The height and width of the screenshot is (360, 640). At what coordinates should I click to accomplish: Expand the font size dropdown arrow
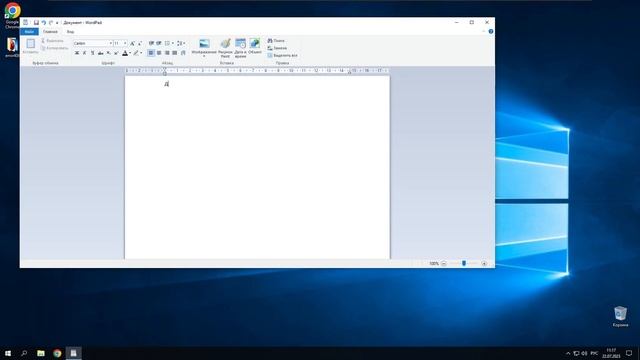(x=125, y=43)
